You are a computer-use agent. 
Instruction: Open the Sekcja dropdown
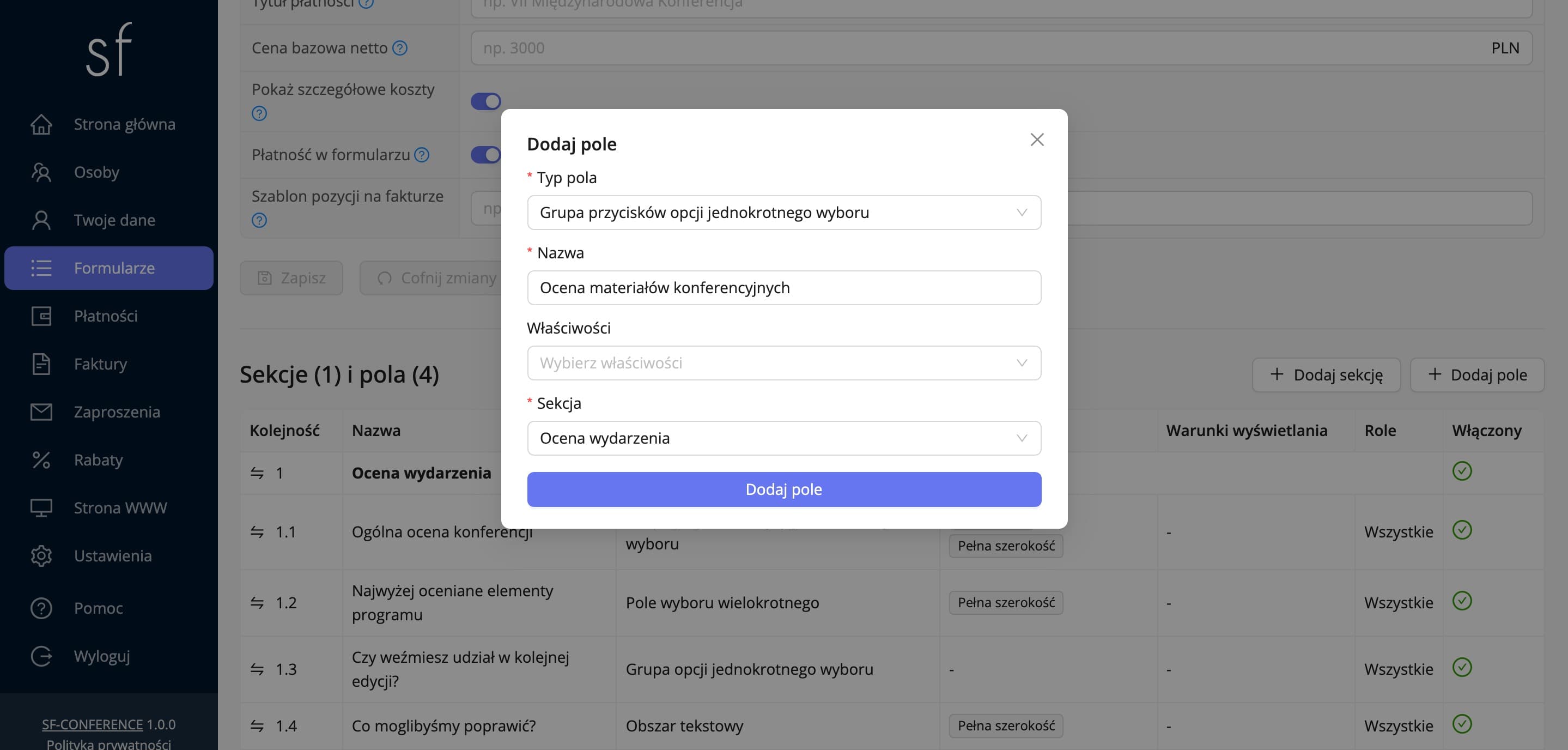[x=784, y=438]
